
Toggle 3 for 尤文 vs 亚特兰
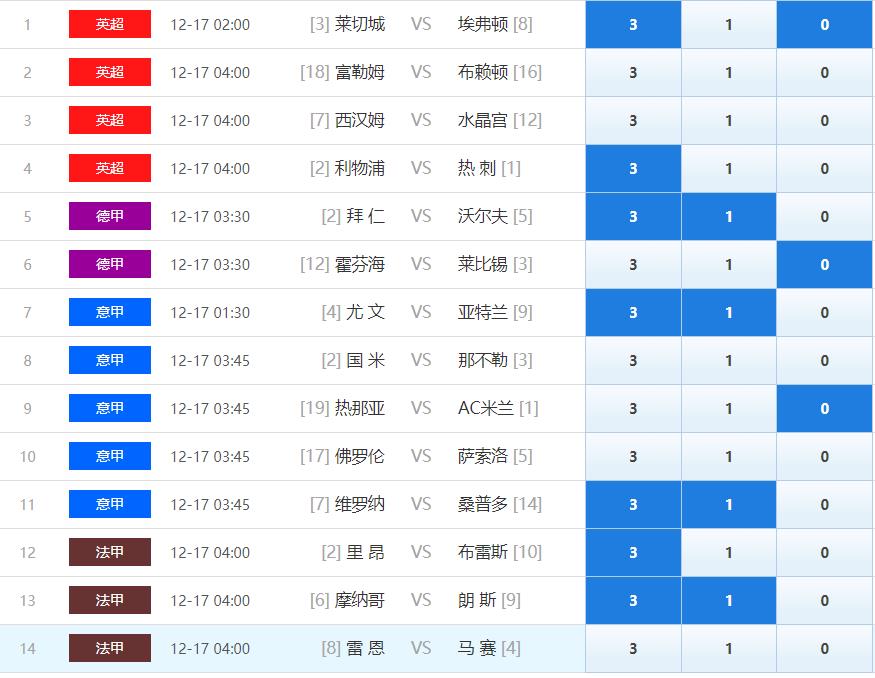(633, 312)
